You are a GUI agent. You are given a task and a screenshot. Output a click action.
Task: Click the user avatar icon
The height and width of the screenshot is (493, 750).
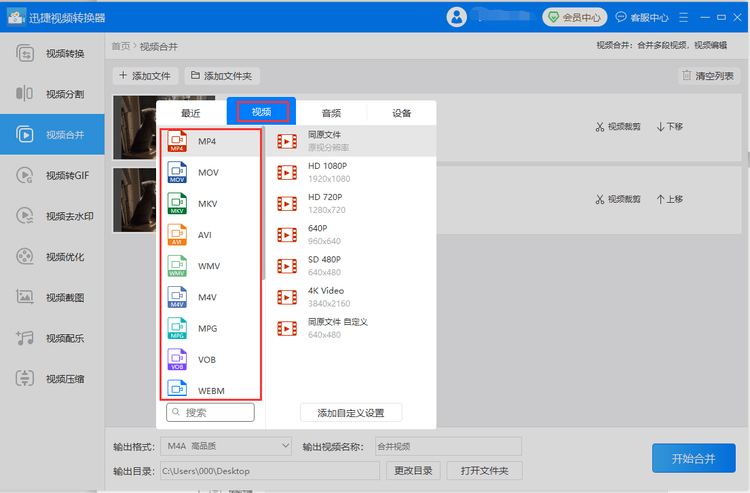point(457,17)
